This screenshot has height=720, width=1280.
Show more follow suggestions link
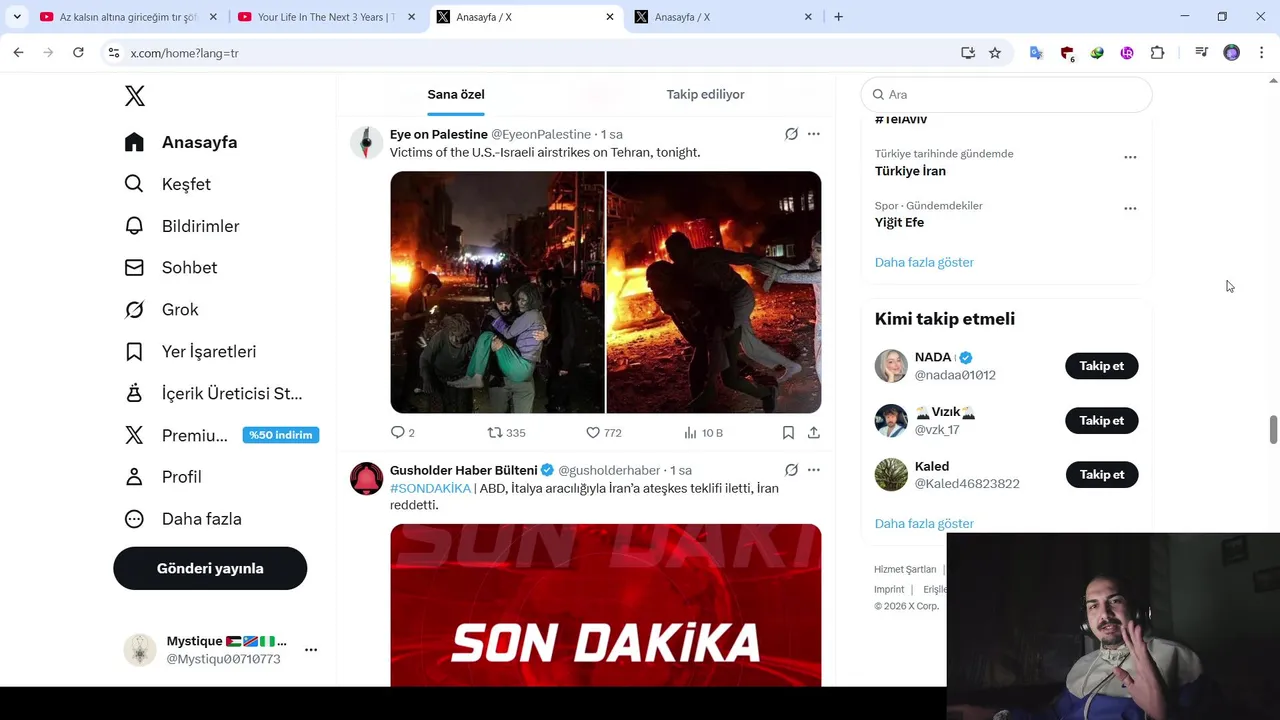point(924,523)
